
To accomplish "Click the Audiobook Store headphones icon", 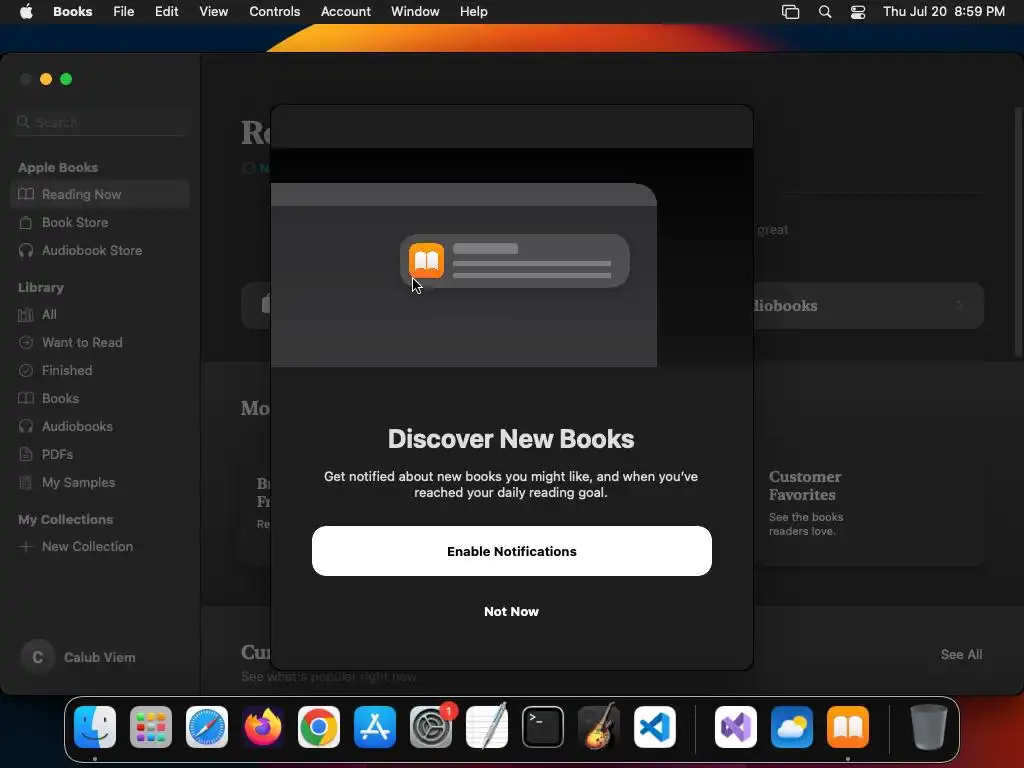I will point(25,250).
